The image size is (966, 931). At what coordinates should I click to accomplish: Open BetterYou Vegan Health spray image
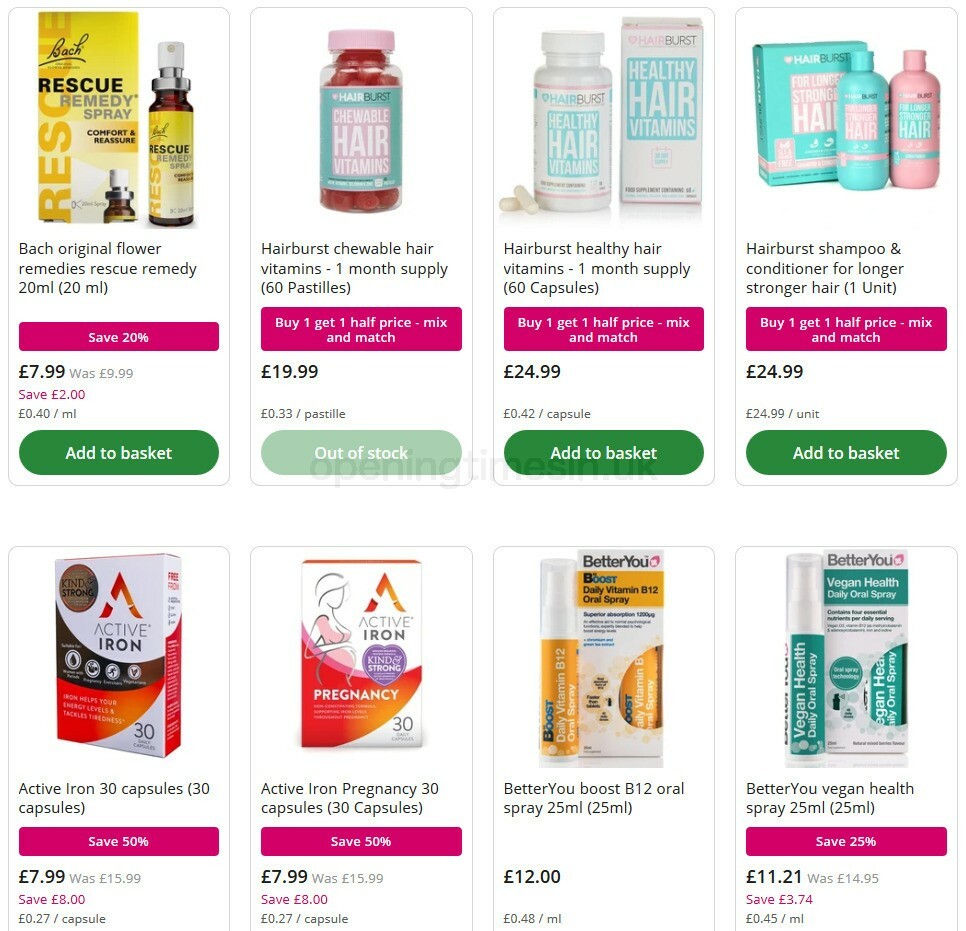tap(846, 658)
